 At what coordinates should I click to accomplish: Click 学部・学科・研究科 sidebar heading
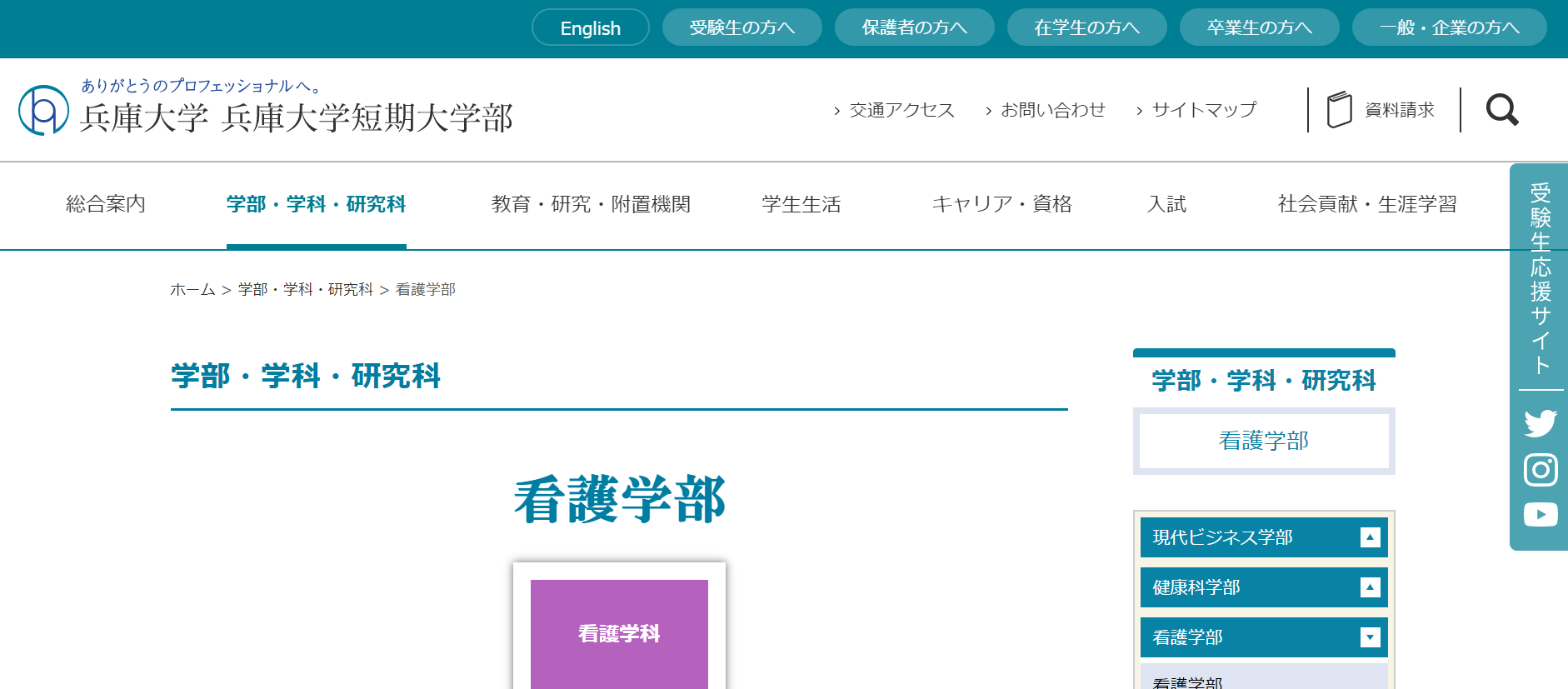point(1264,380)
